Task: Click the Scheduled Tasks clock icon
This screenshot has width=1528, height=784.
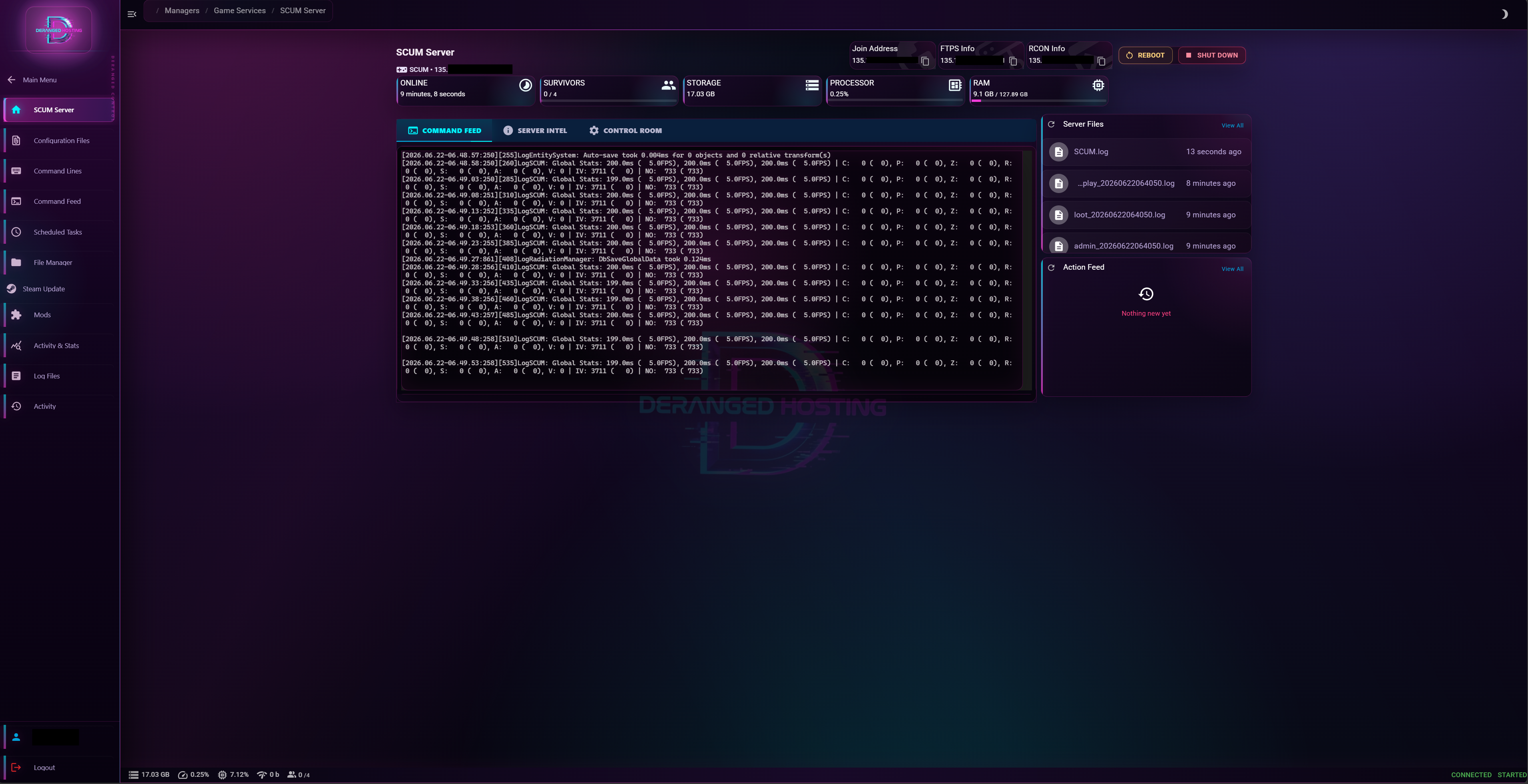Action: (16, 232)
